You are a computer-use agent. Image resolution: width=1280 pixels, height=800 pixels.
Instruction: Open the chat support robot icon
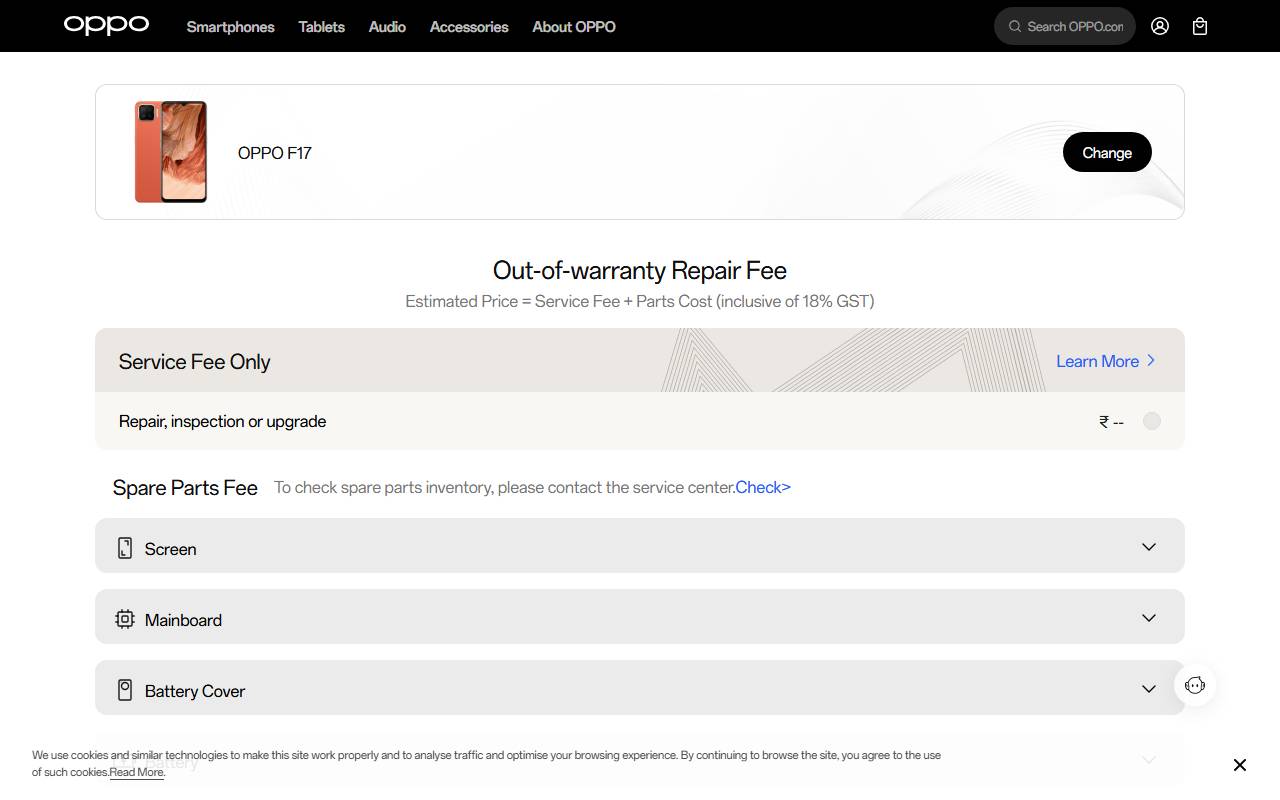(x=1195, y=685)
